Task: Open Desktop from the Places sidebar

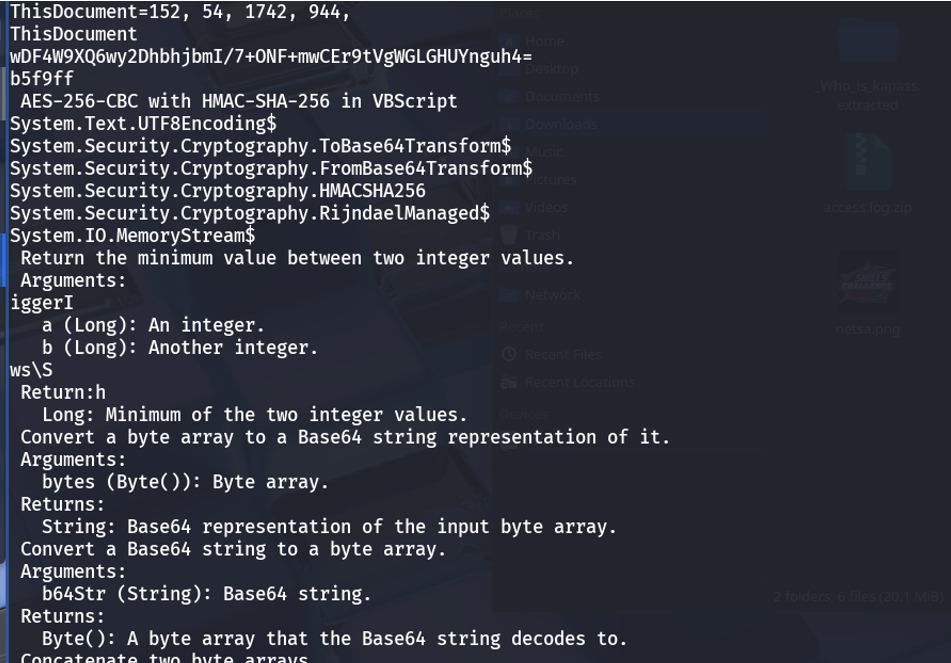Action: (551, 69)
